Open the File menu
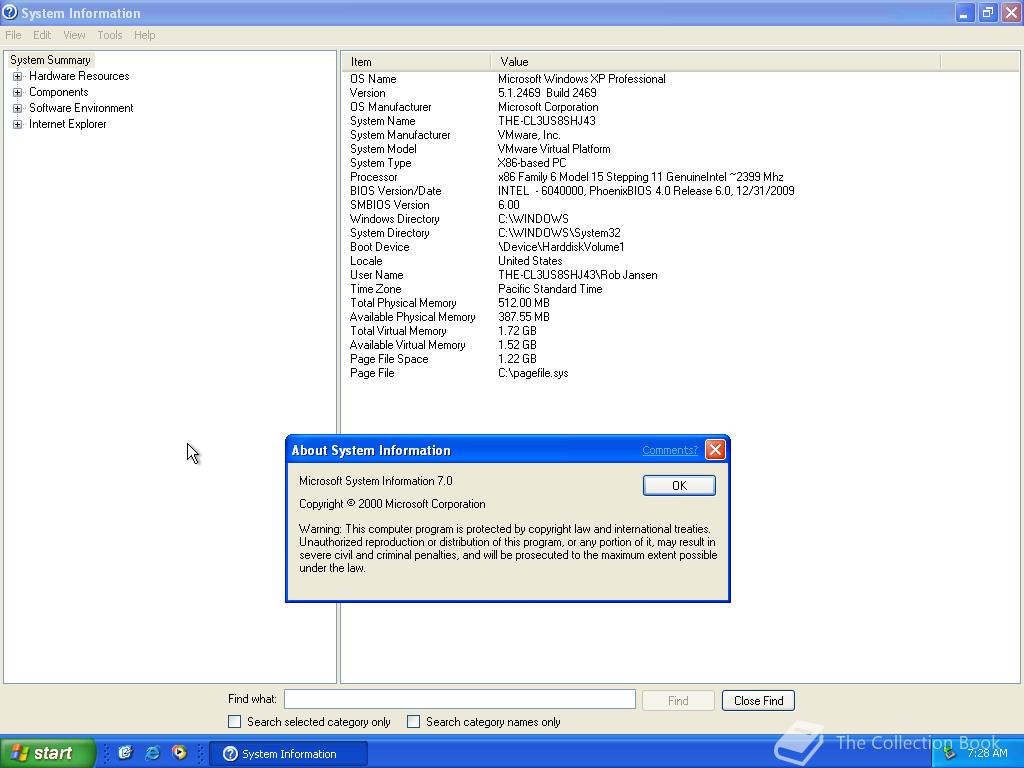 13,35
